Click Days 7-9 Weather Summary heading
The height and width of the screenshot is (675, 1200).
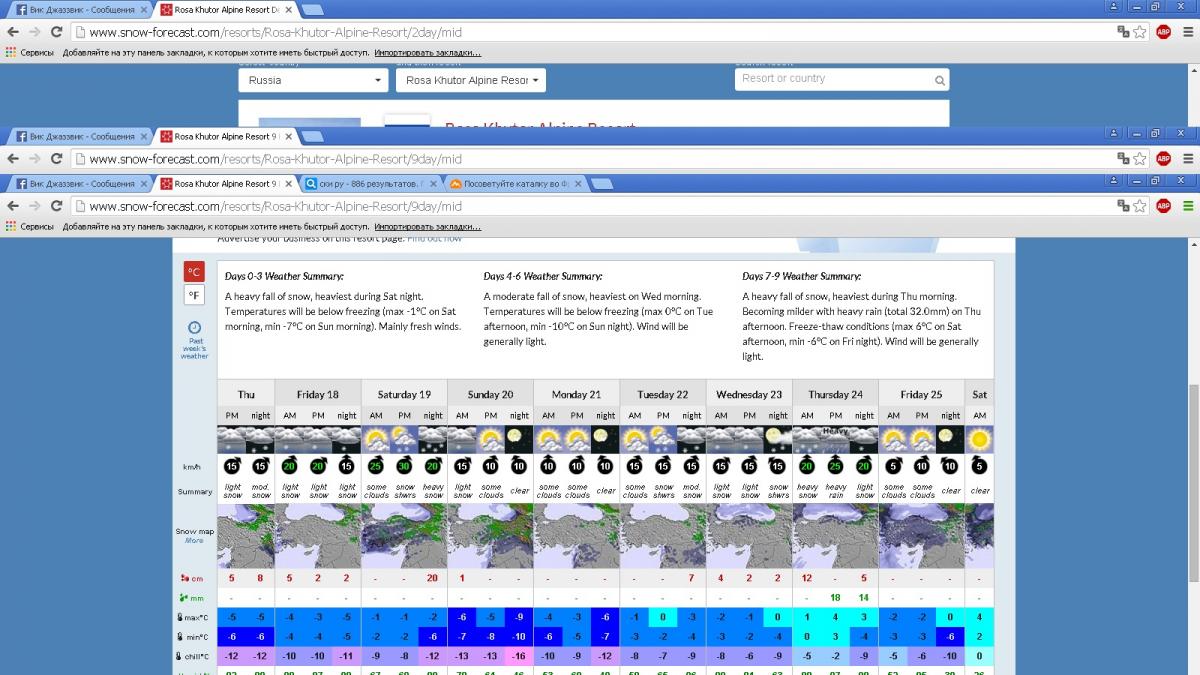click(x=801, y=276)
